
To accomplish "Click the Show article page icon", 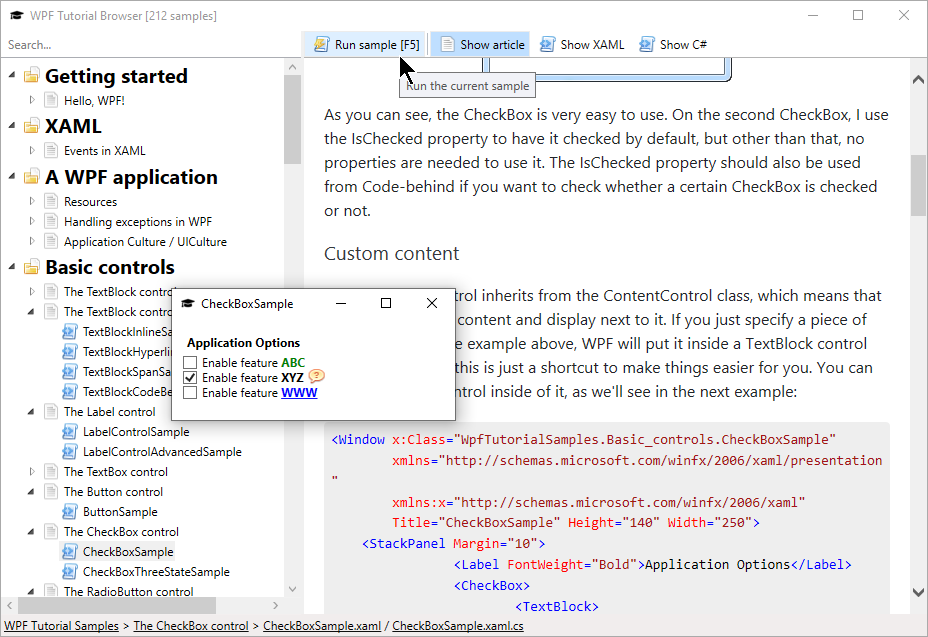I will tap(447, 44).
